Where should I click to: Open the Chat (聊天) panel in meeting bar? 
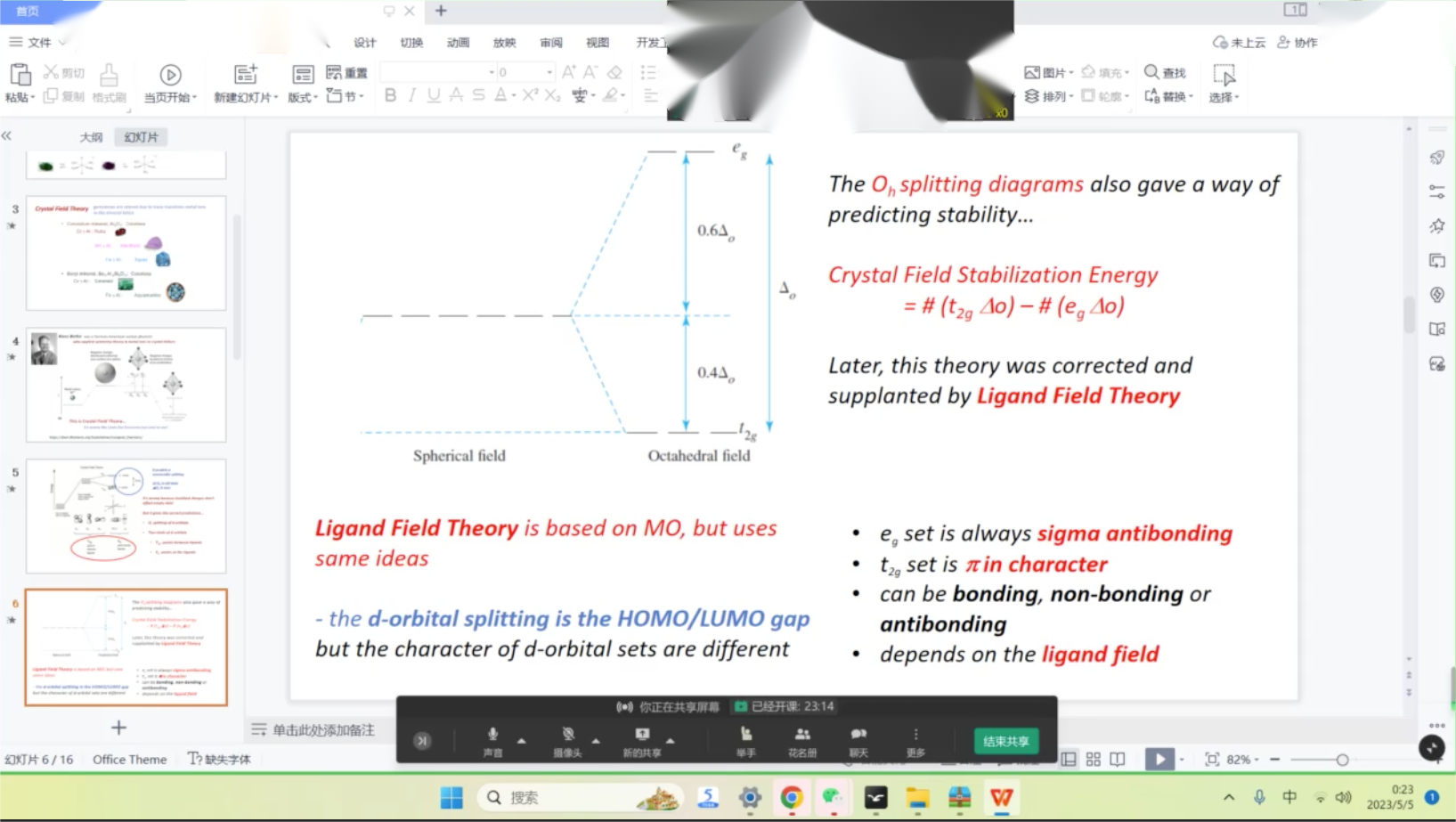858,739
